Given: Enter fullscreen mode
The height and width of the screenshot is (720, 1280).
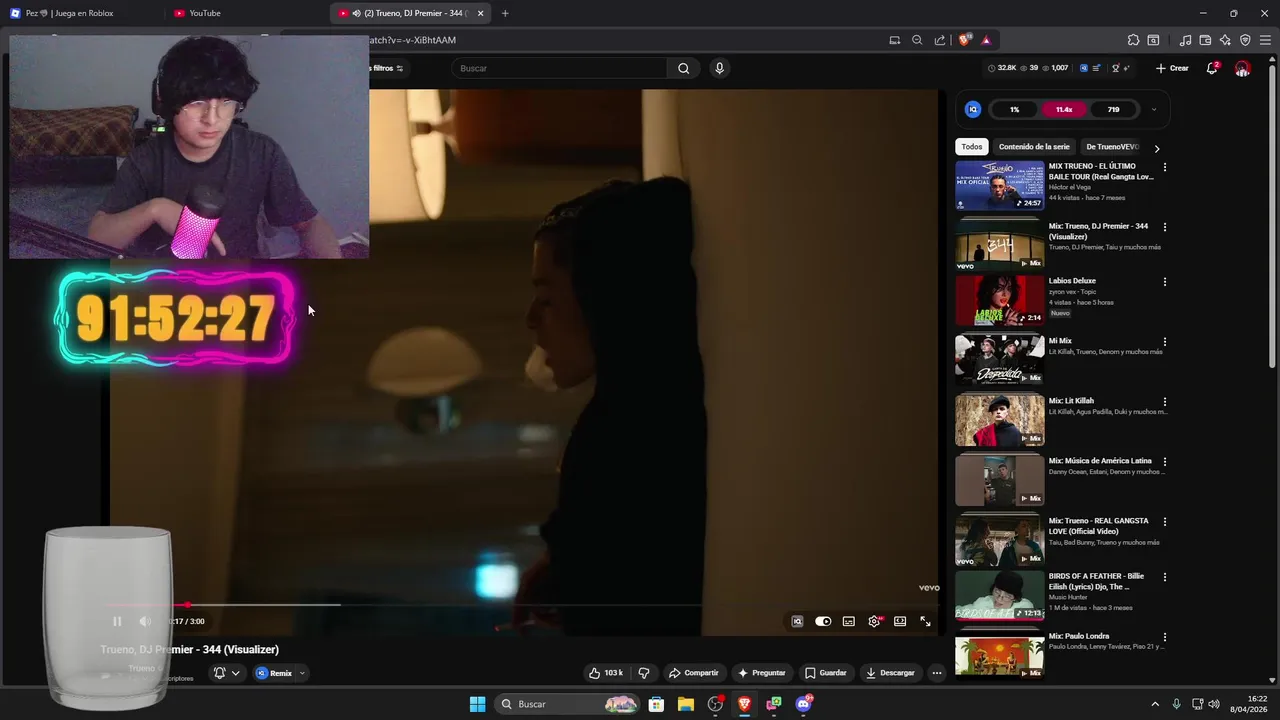Looking at the screenshot, I should tap(926, 621).
